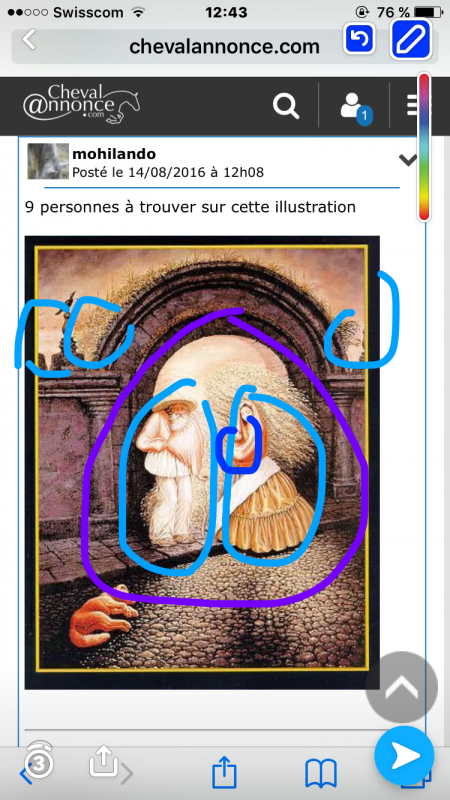Open Safari bookmarks book icon
Image resolution: width=450 pixels, height=800 pixels.
pos(321,773)
